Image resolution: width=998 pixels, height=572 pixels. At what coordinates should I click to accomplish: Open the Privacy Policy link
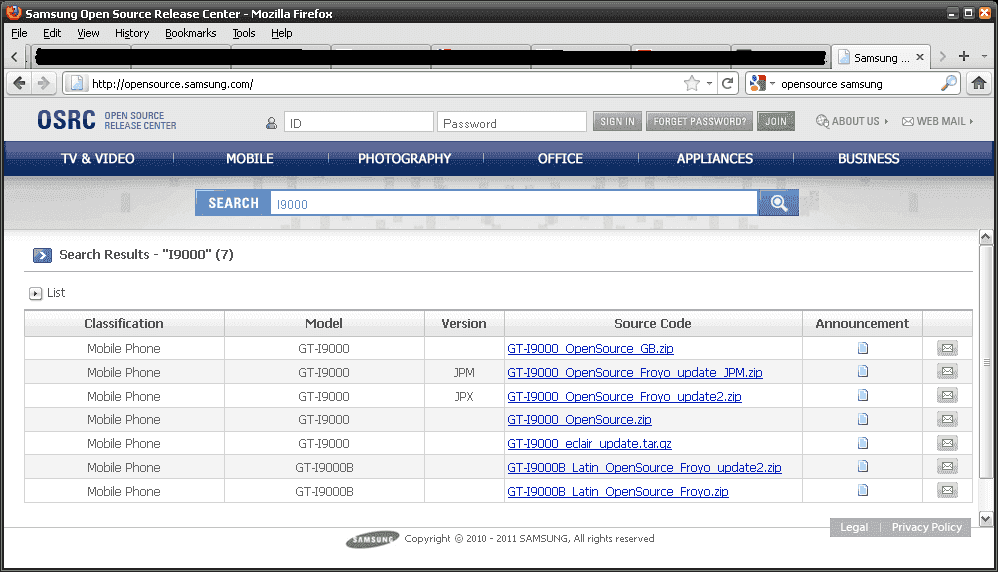[x=926, y=527]
